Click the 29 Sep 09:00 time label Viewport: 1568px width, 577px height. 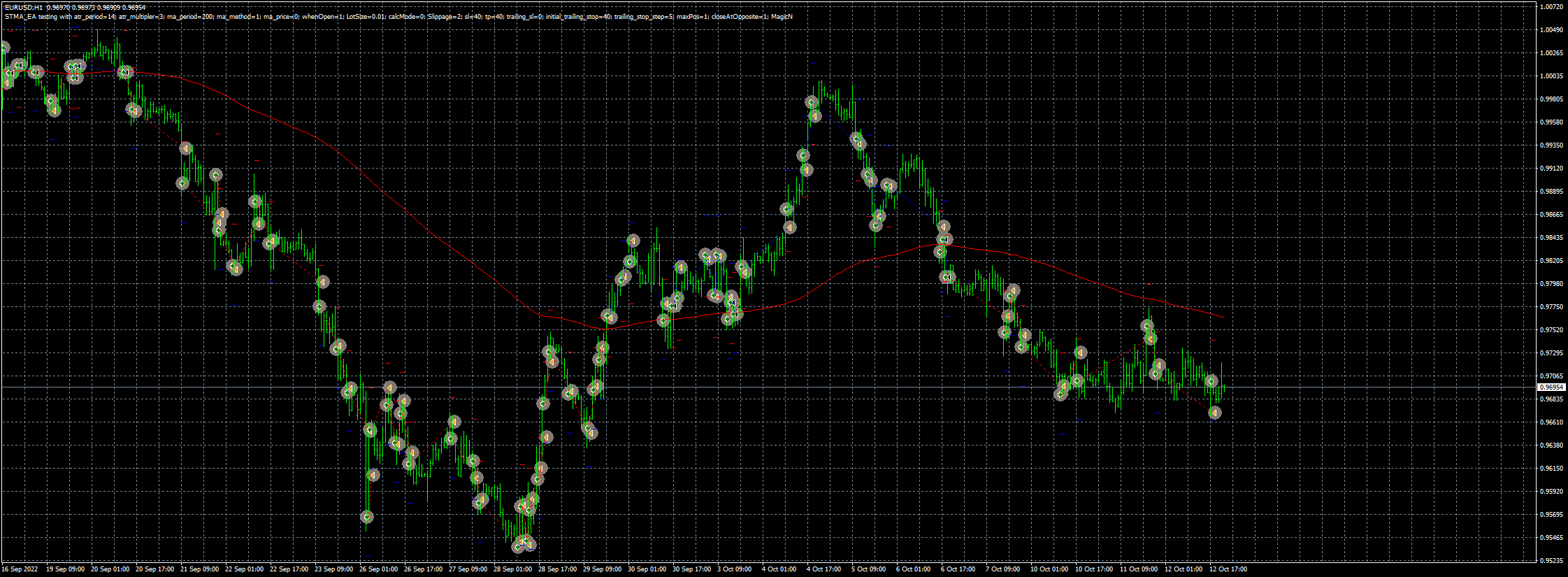(602, 569)
